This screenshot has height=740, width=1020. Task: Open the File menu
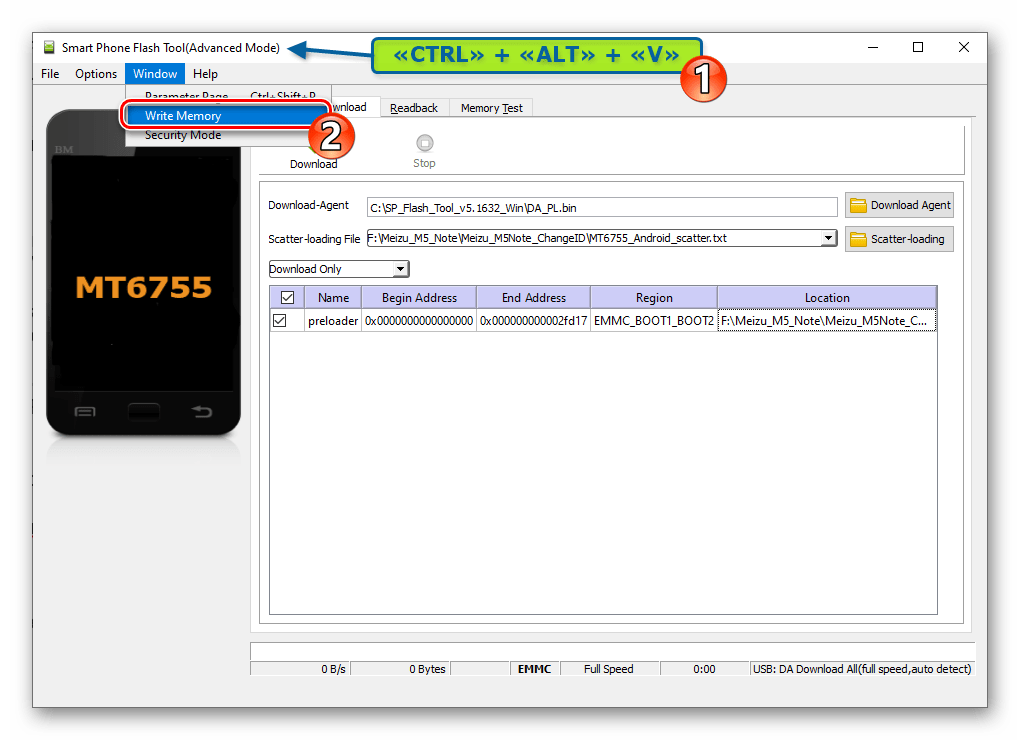(50, 73)
